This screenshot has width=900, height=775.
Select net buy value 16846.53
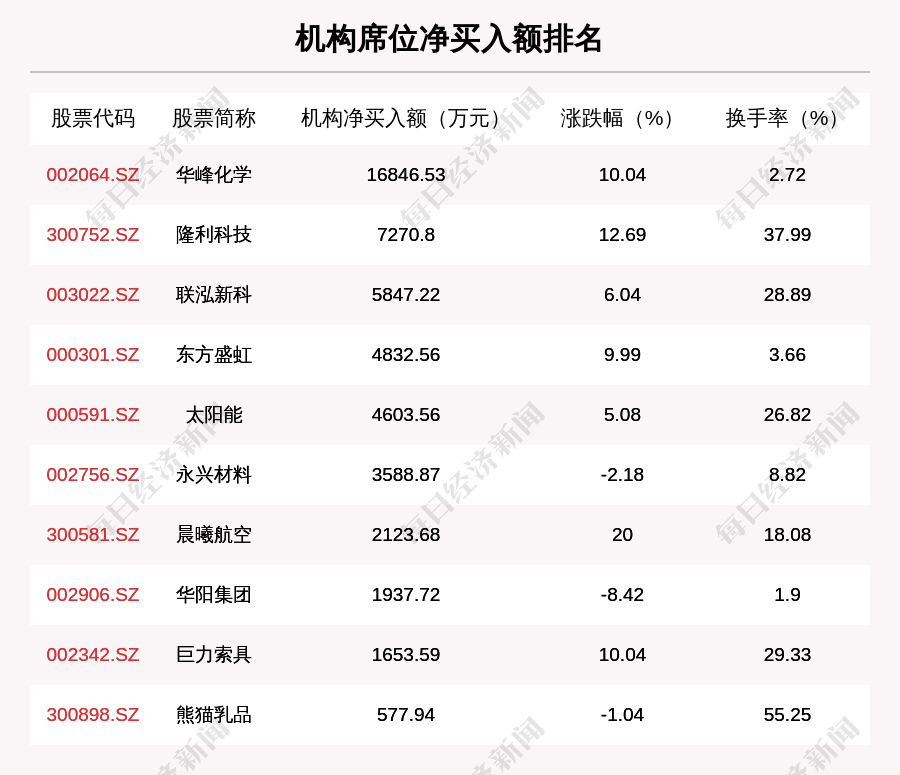405,175
